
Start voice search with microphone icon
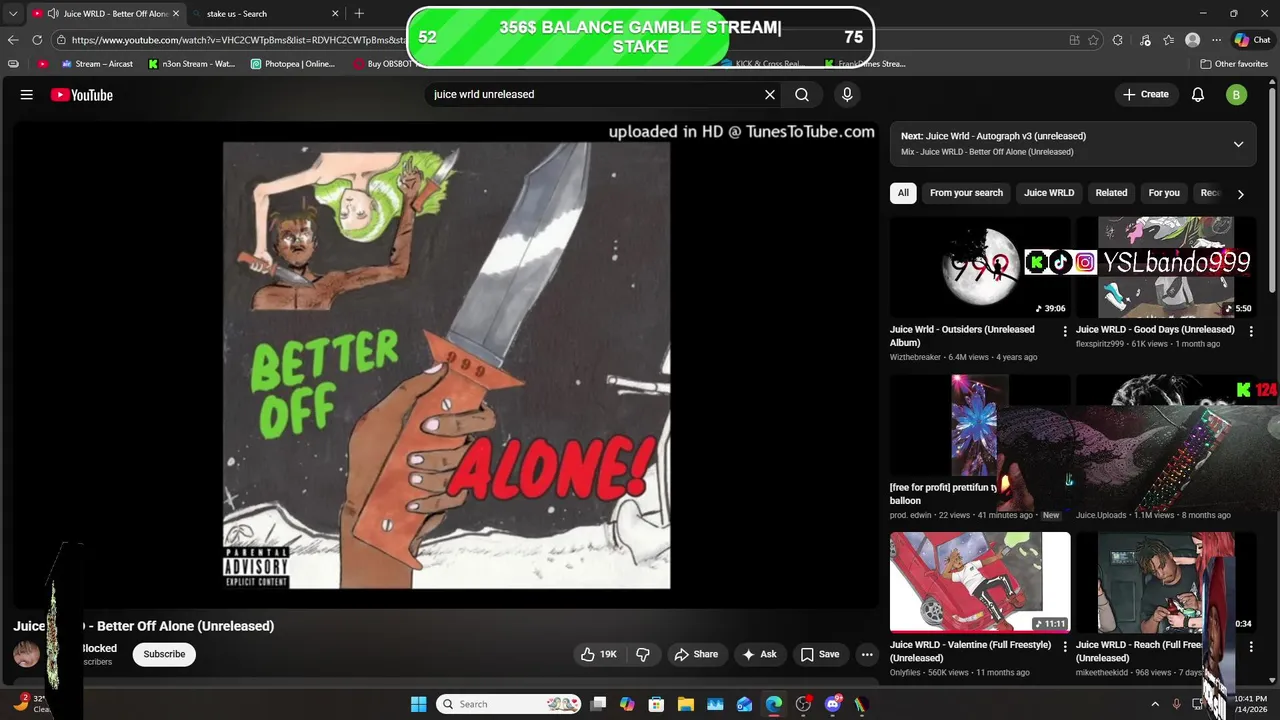[x=847, y=95]
